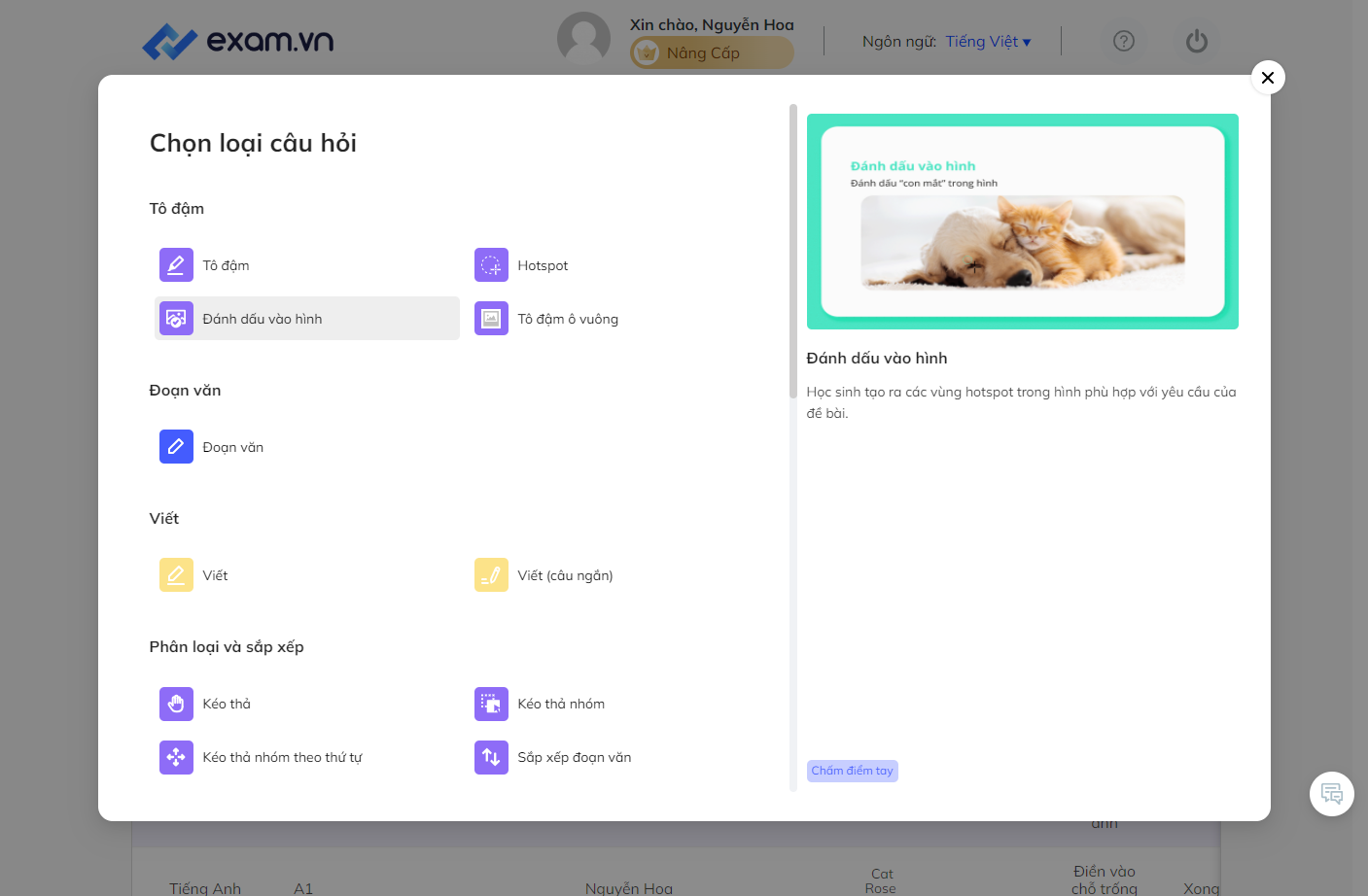The image size is (1368, 896).
Task: Click the Kéo thả nhóm theo thứ tự label
Action: pyautogui.click(x=282, y=757)
